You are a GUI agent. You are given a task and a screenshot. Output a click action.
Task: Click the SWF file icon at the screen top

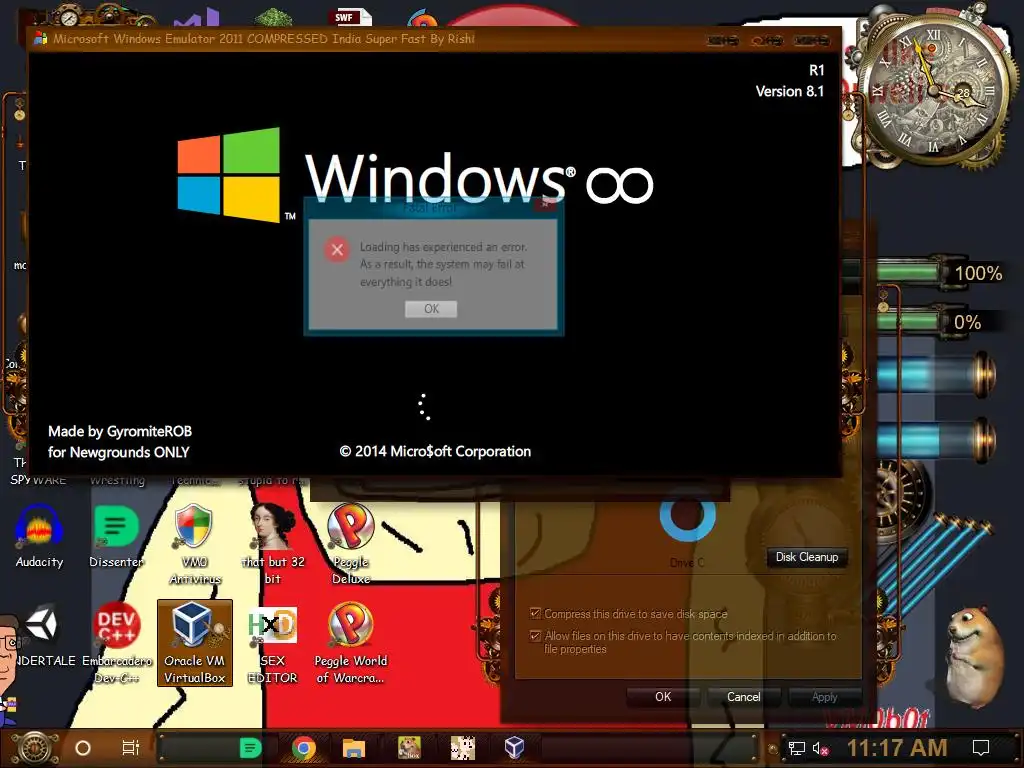(x=353, y=16)
